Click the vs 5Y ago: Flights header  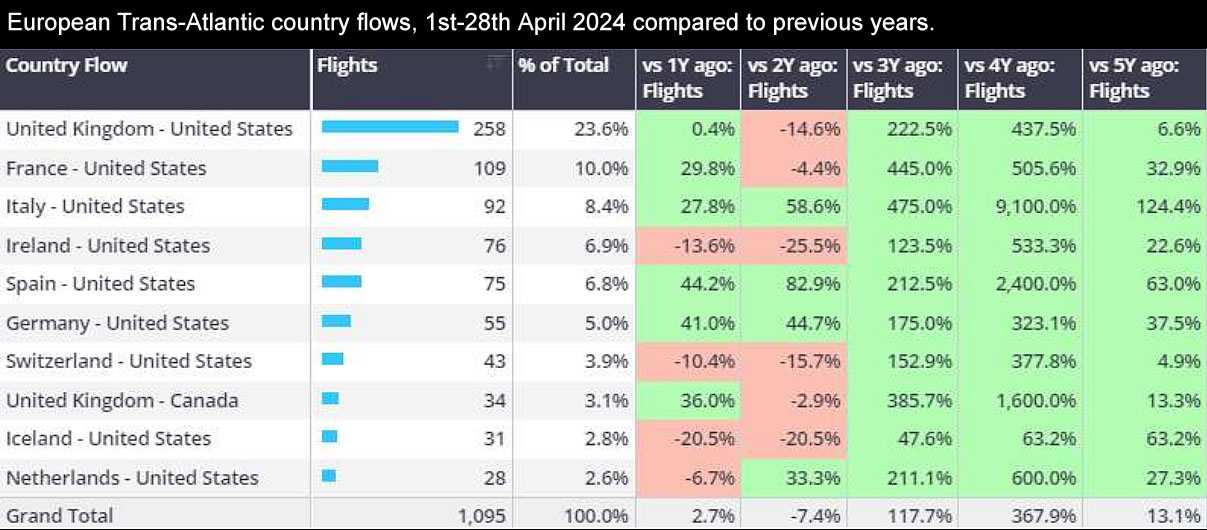coord(1135,78)
